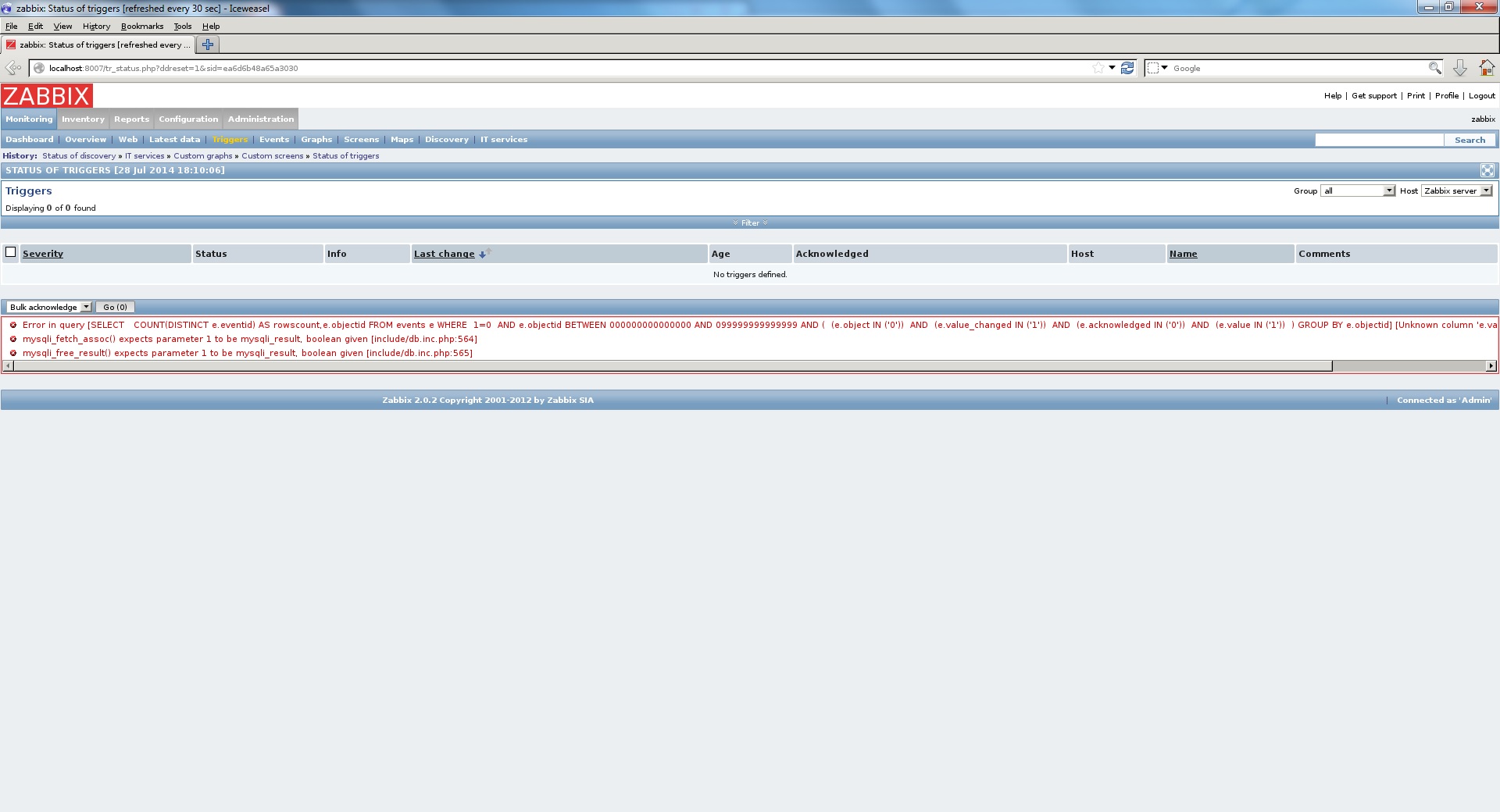Open the Tools menu
This screenshot has height=812, width=1500.
pyautogui.click(x=183, y=26)
